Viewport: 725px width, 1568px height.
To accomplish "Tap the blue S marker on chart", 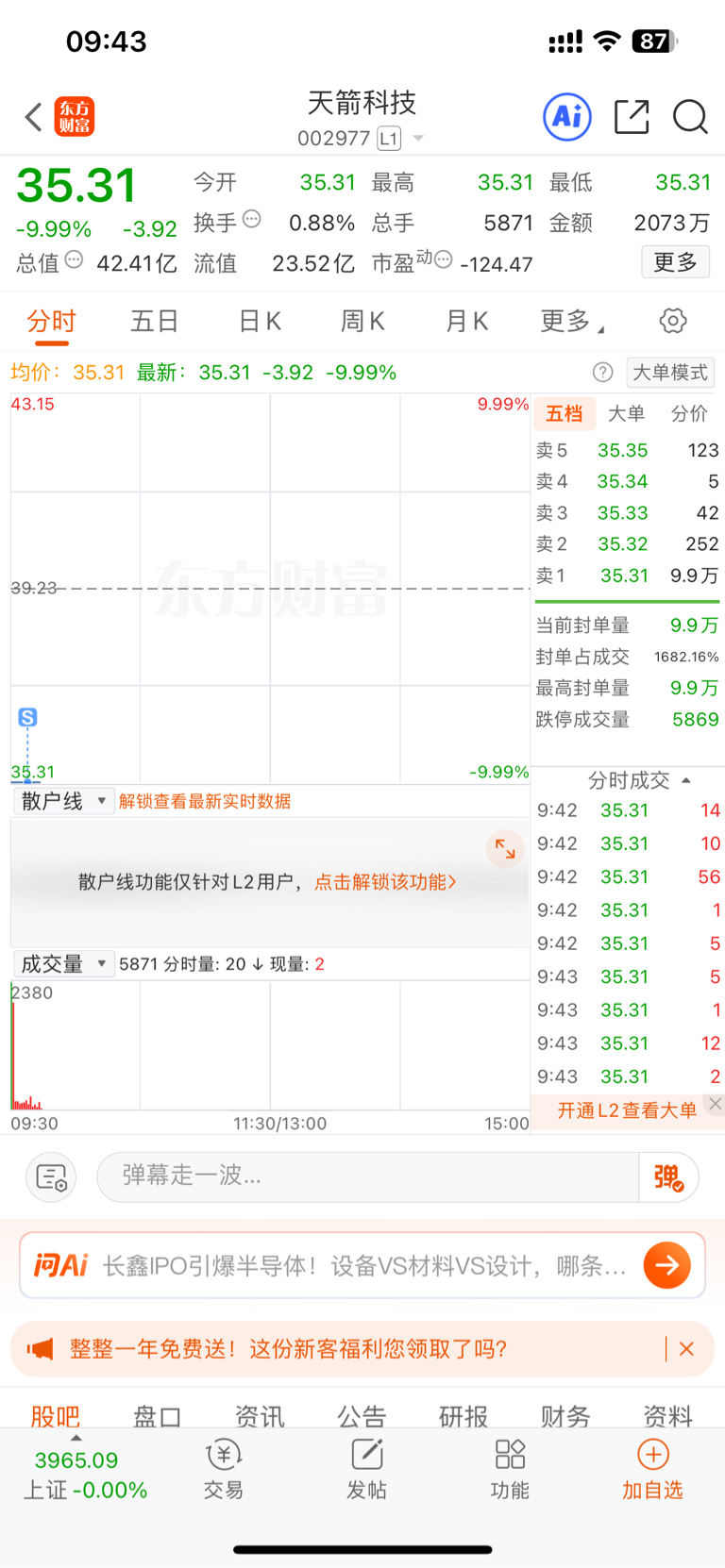I will click(x=28, y=717).
